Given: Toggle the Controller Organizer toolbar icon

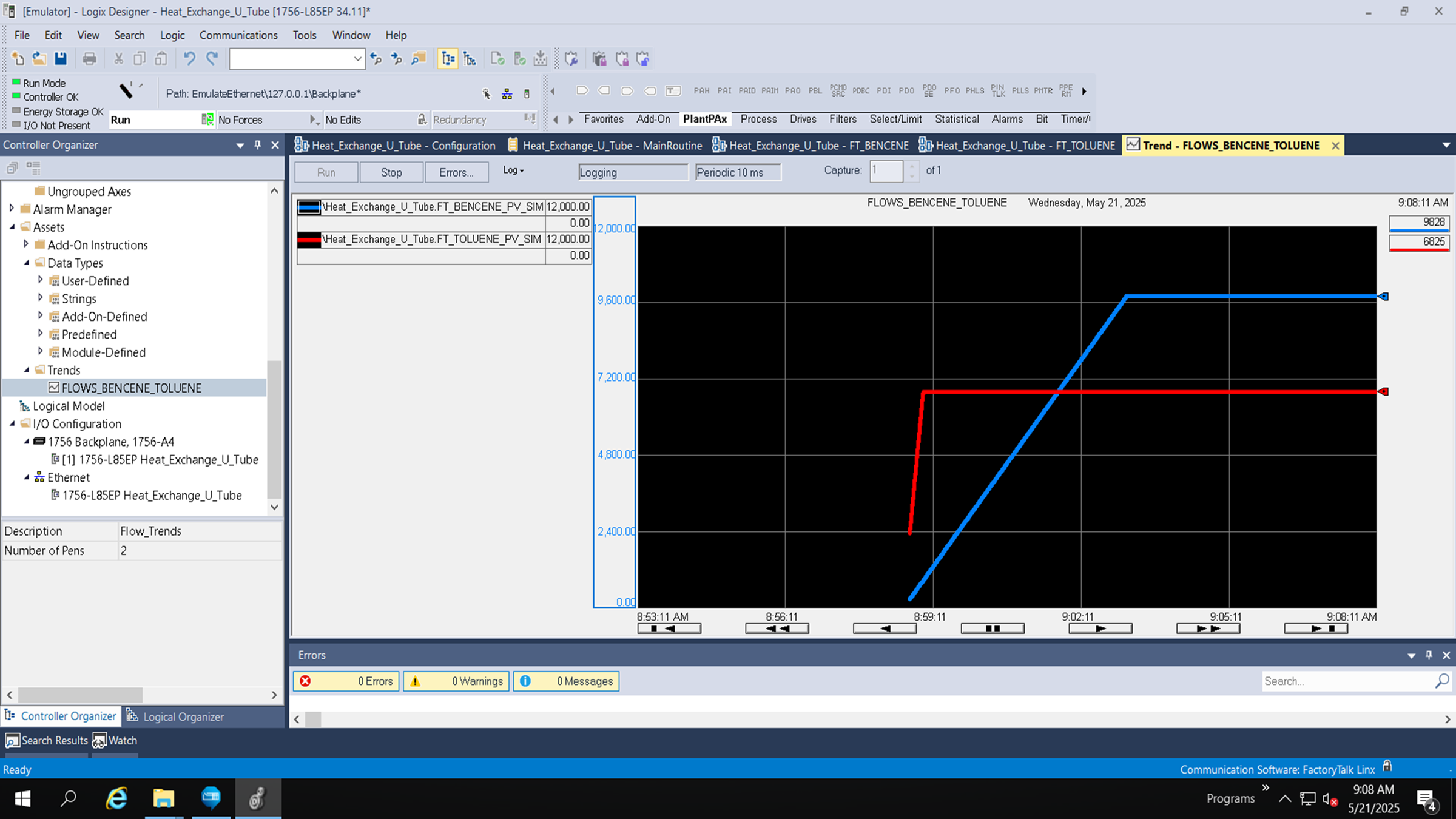Looking at the screenshot, I should point(448,59).
